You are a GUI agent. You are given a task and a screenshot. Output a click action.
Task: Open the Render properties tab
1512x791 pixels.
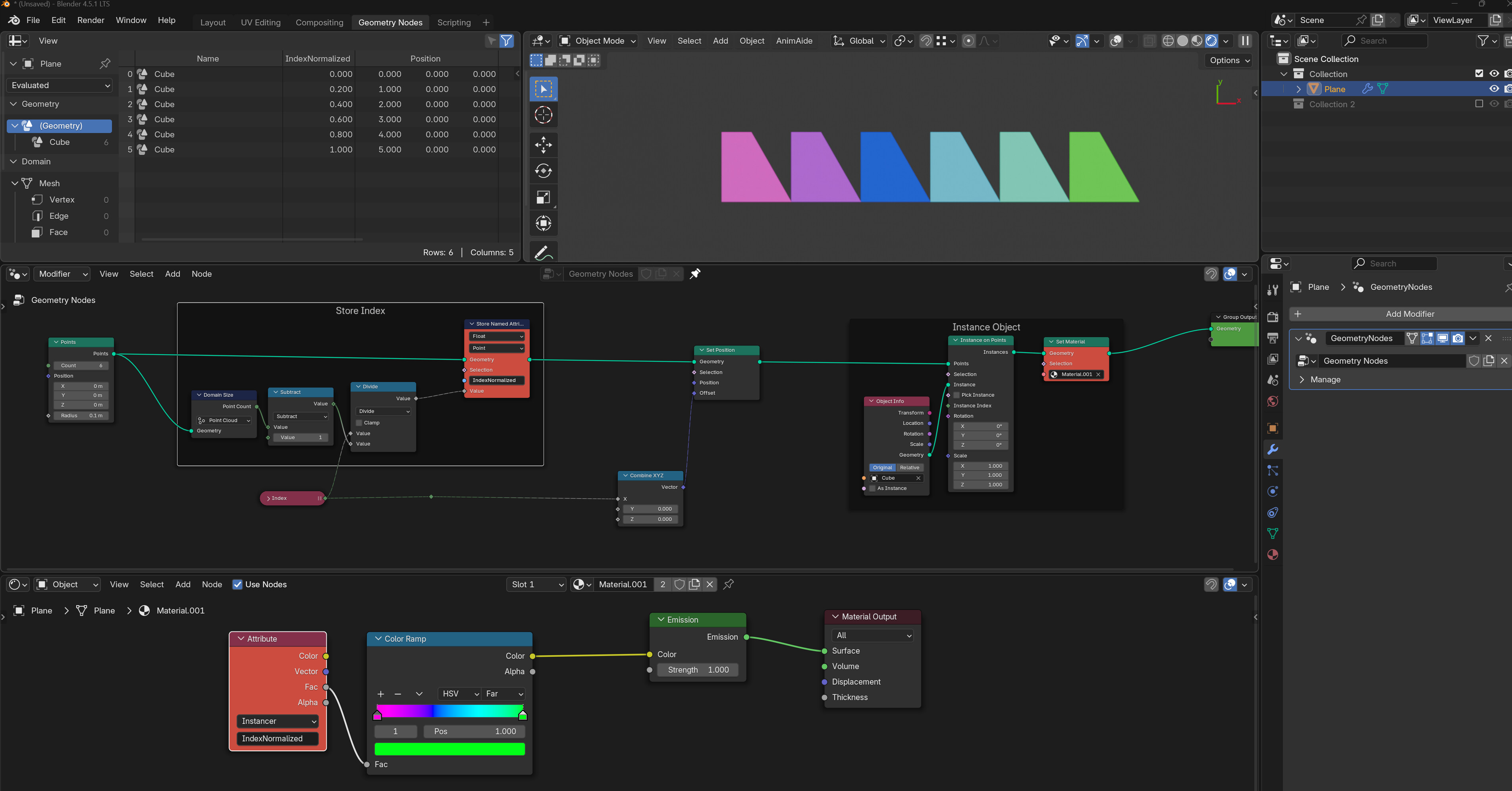click(x=1273, y=317)
